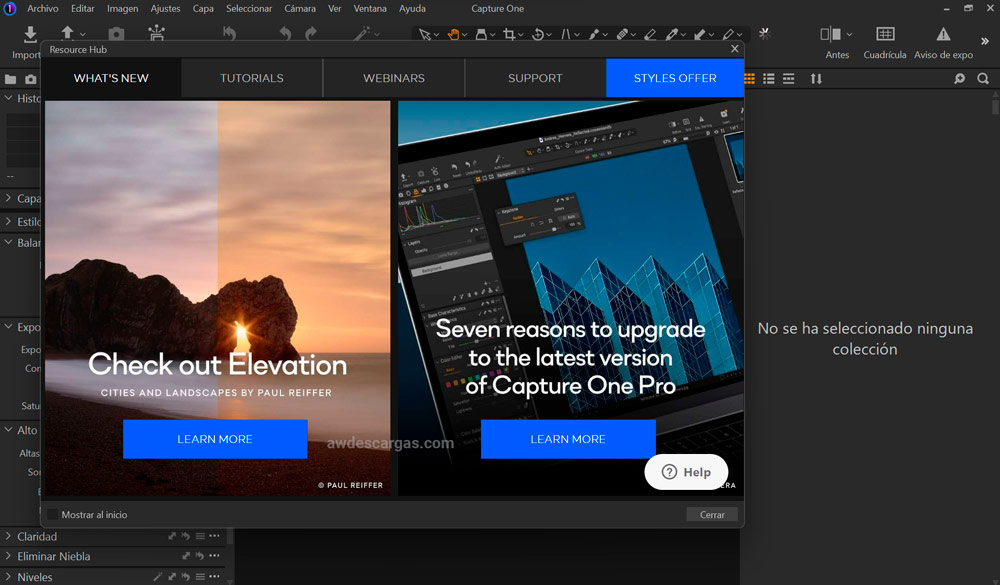Open the Ventana menu
The height and width of the screenshot is (585, 1000).
[x=370, y=8]
